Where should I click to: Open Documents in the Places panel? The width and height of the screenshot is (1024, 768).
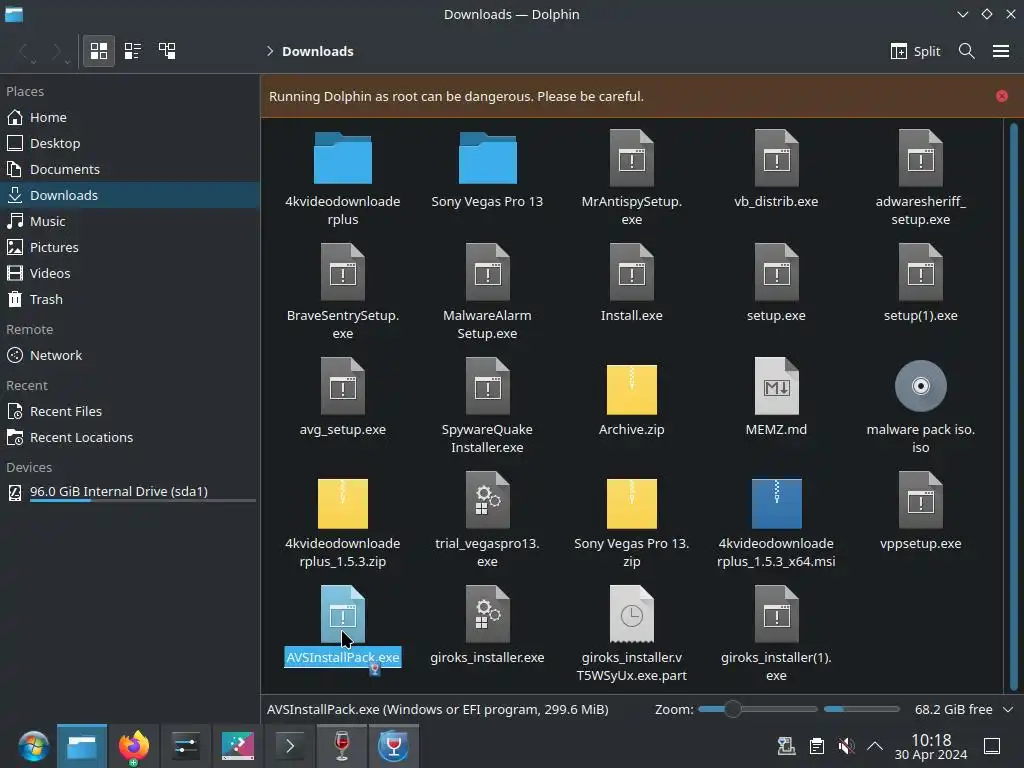coord(129,169)
